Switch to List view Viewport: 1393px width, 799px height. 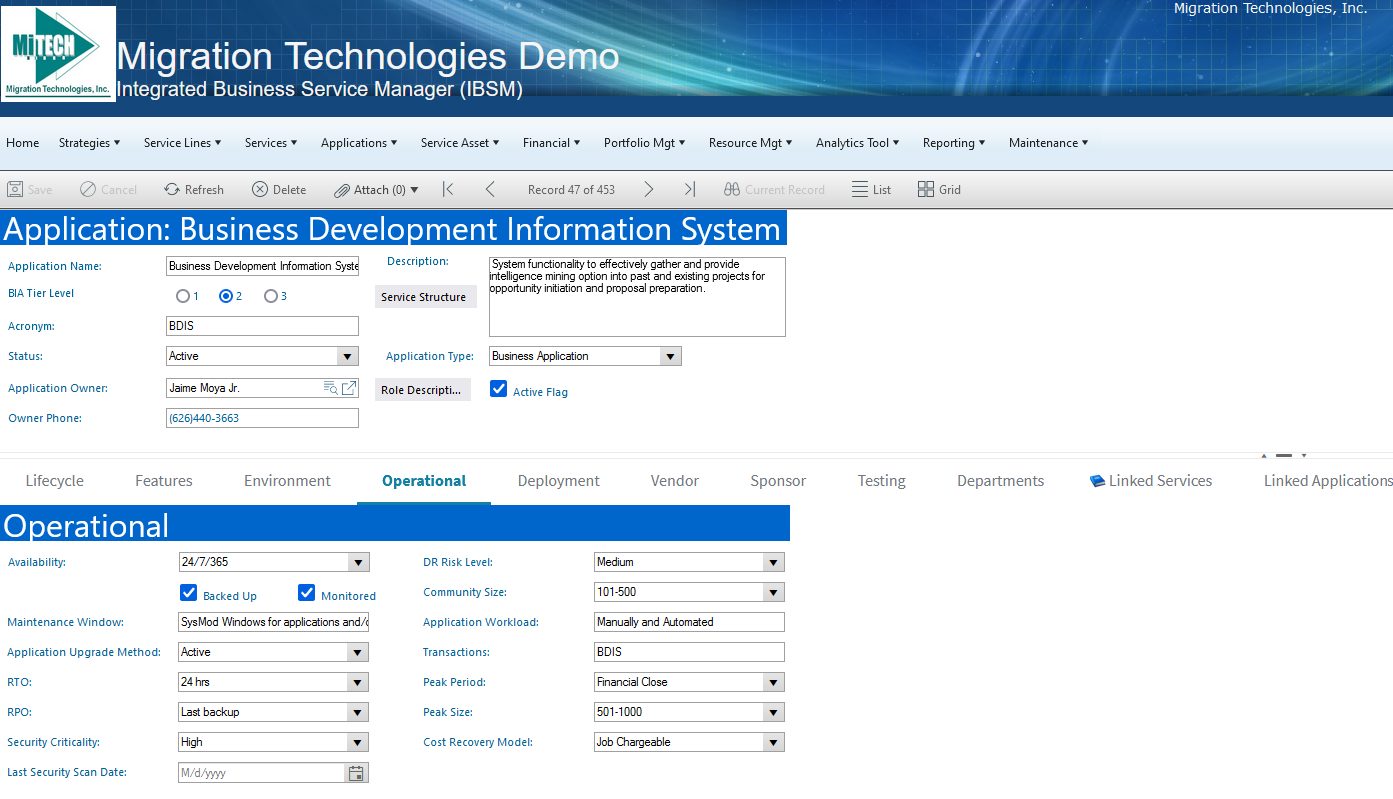click(871, 189)
